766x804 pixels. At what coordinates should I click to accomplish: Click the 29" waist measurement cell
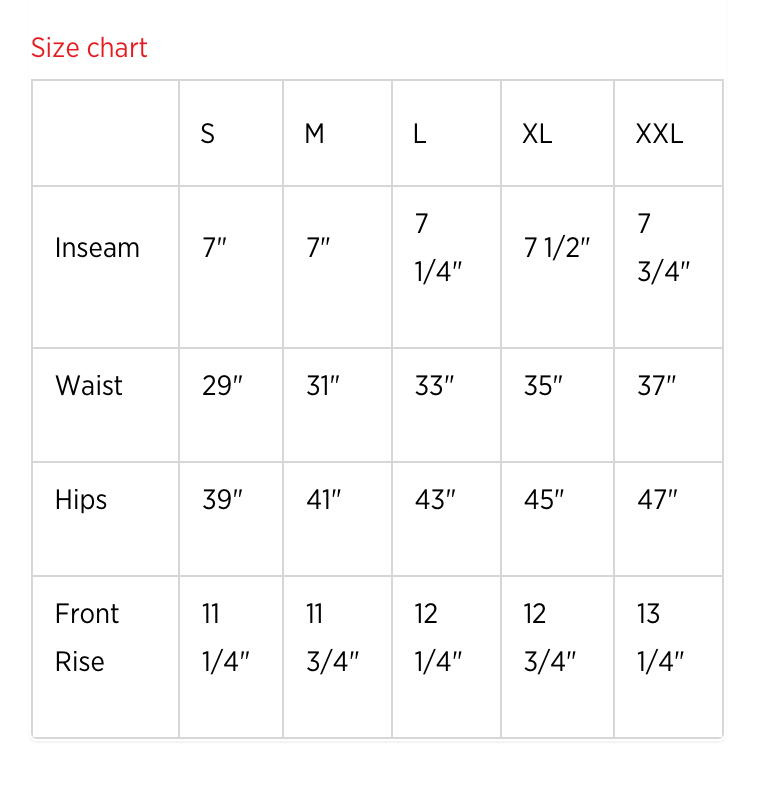222,386
